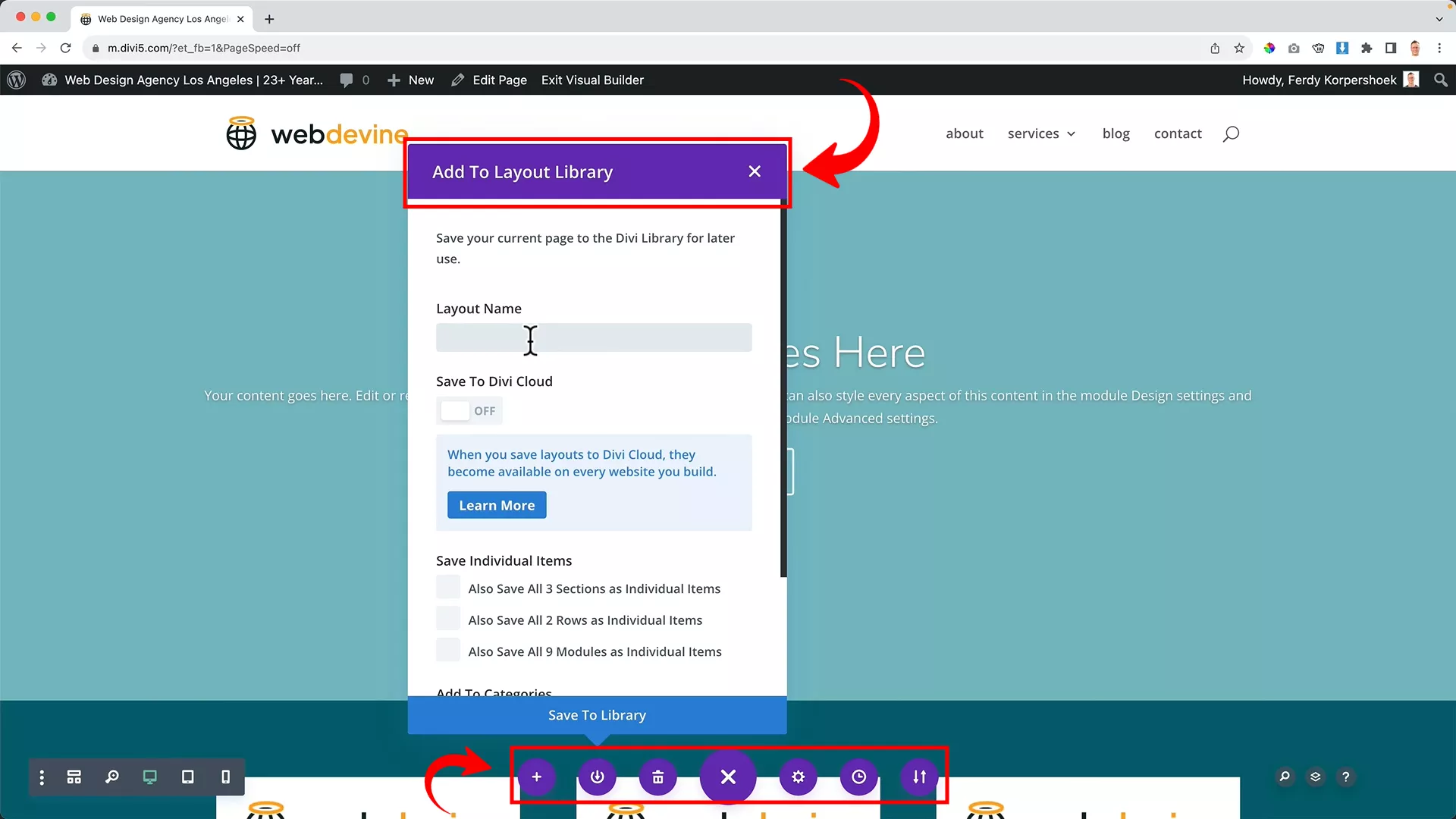This screenshot has width=1456, height=819.
Task: Select the phone view icon
Action: (225, 777)
